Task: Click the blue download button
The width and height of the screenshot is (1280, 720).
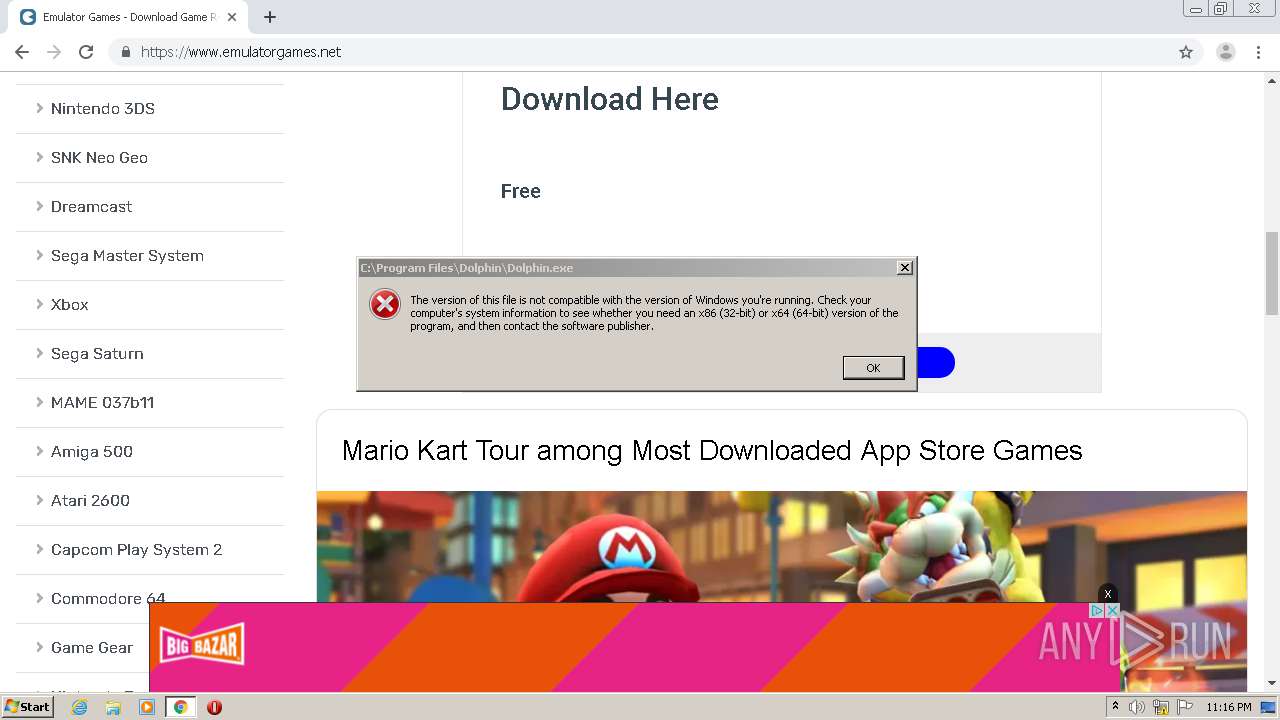Action: click(935, 362)
